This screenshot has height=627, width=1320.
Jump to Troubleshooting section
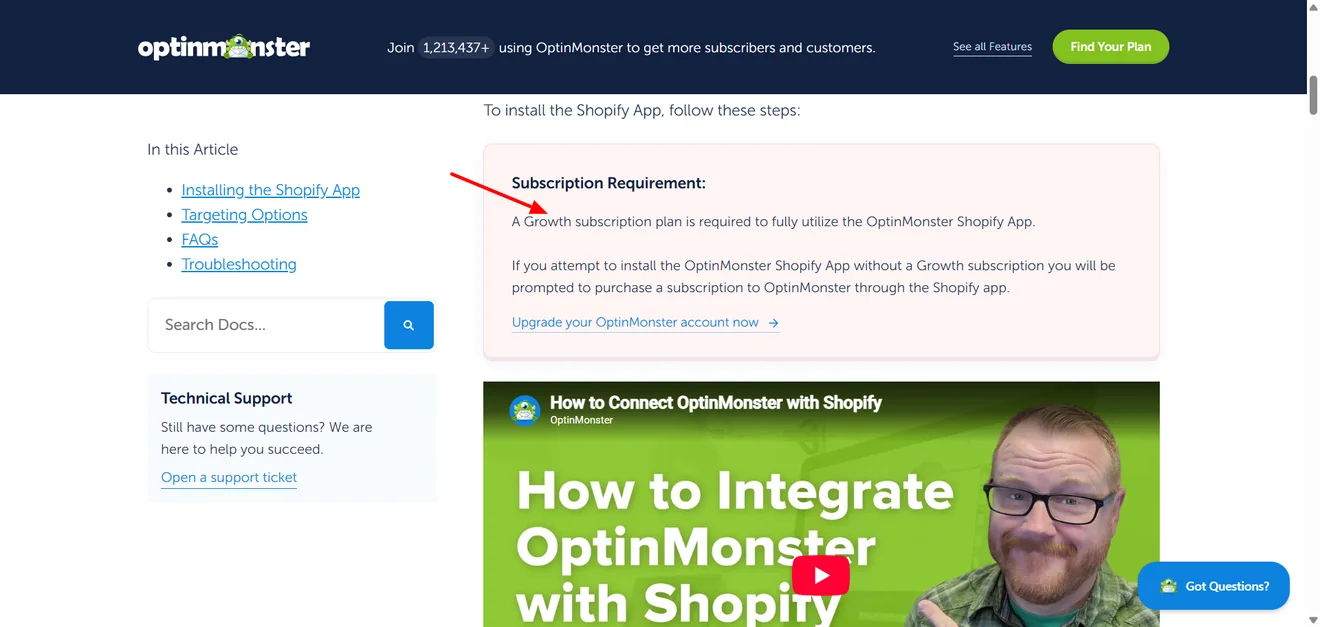[238, 265]
